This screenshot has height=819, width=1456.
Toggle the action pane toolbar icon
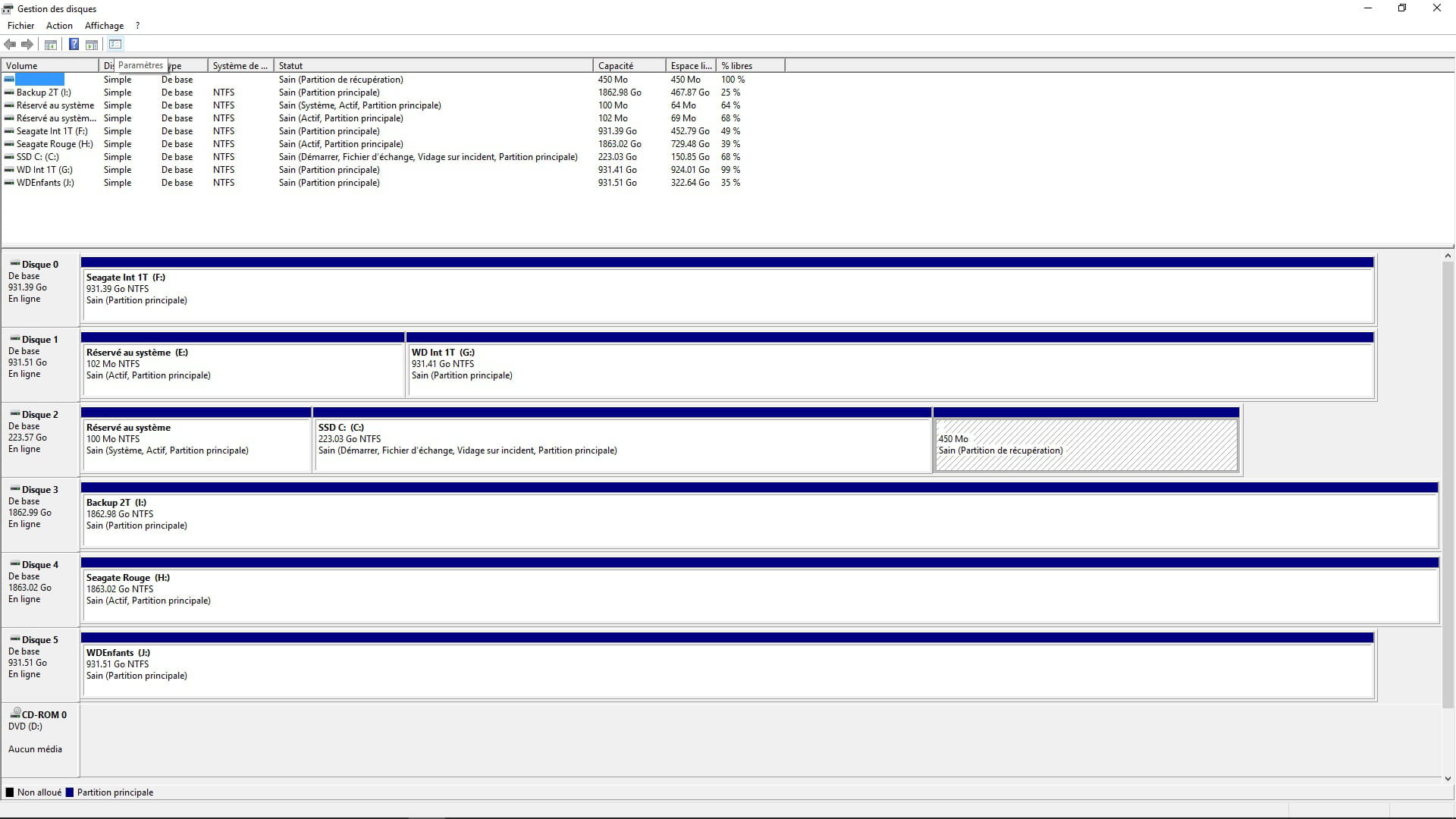[92, 45]
